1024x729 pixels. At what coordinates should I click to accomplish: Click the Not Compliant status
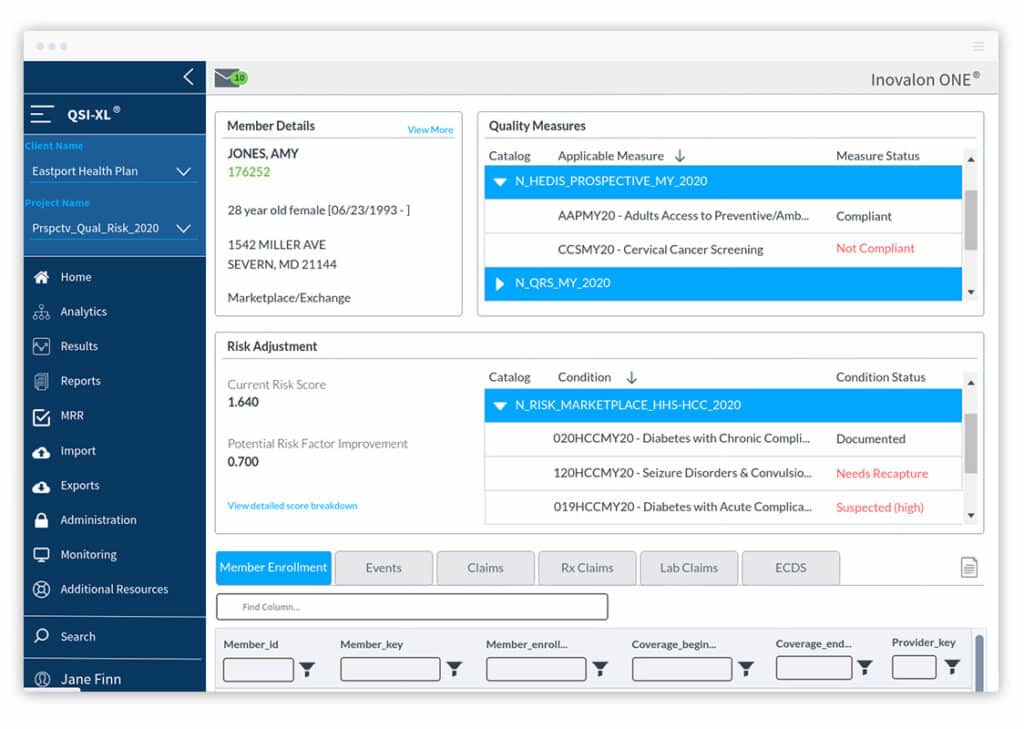click(x=875, y=248)
